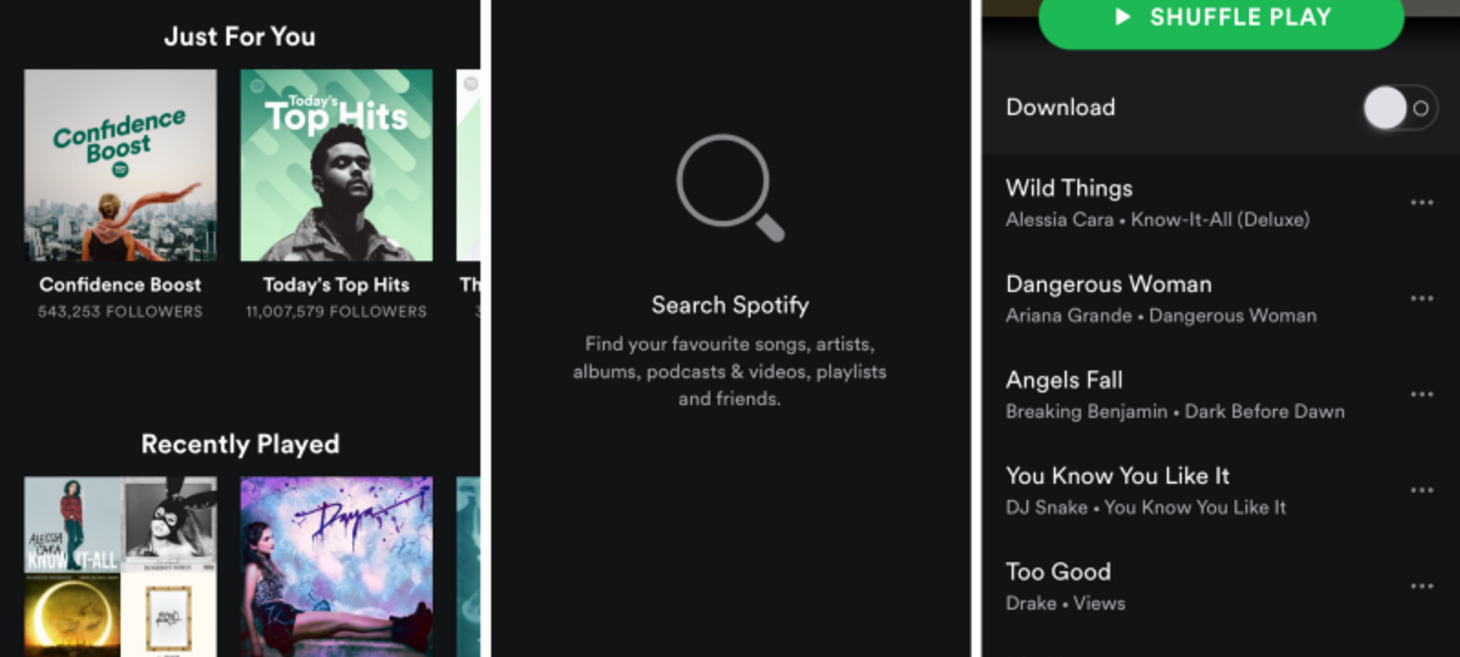Open the Confidence Boost playlist cover
This screenshot has width=1460, height=657.
120,165
